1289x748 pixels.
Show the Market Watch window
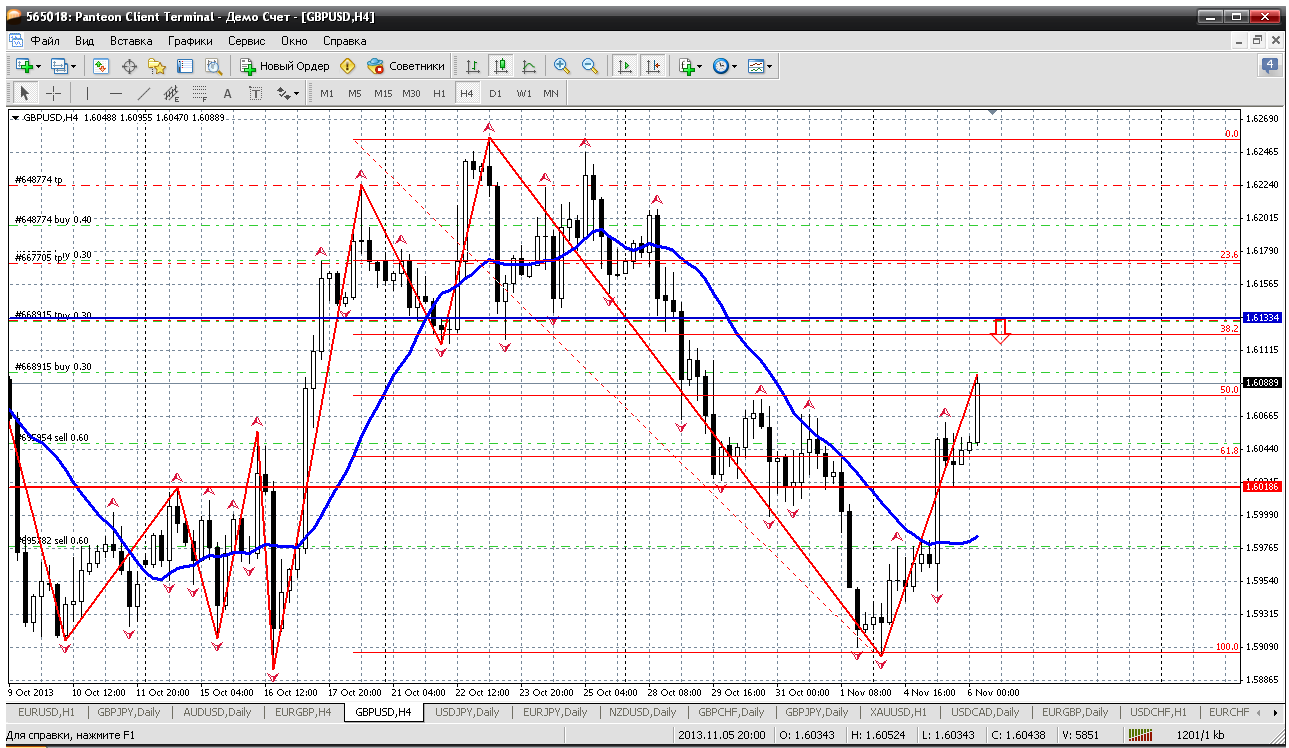101,66
